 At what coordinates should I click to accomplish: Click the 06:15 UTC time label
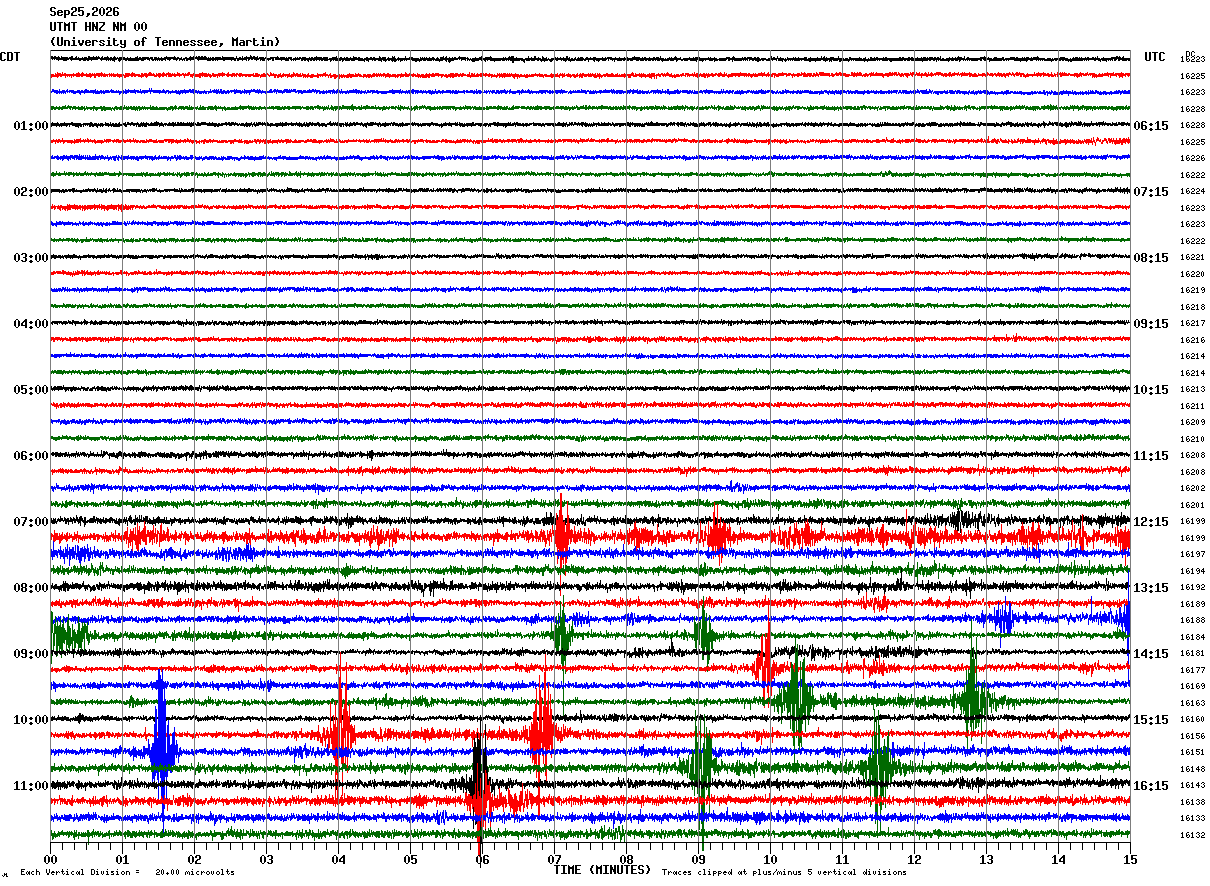pyautogui.click(x=1151, y=126)
